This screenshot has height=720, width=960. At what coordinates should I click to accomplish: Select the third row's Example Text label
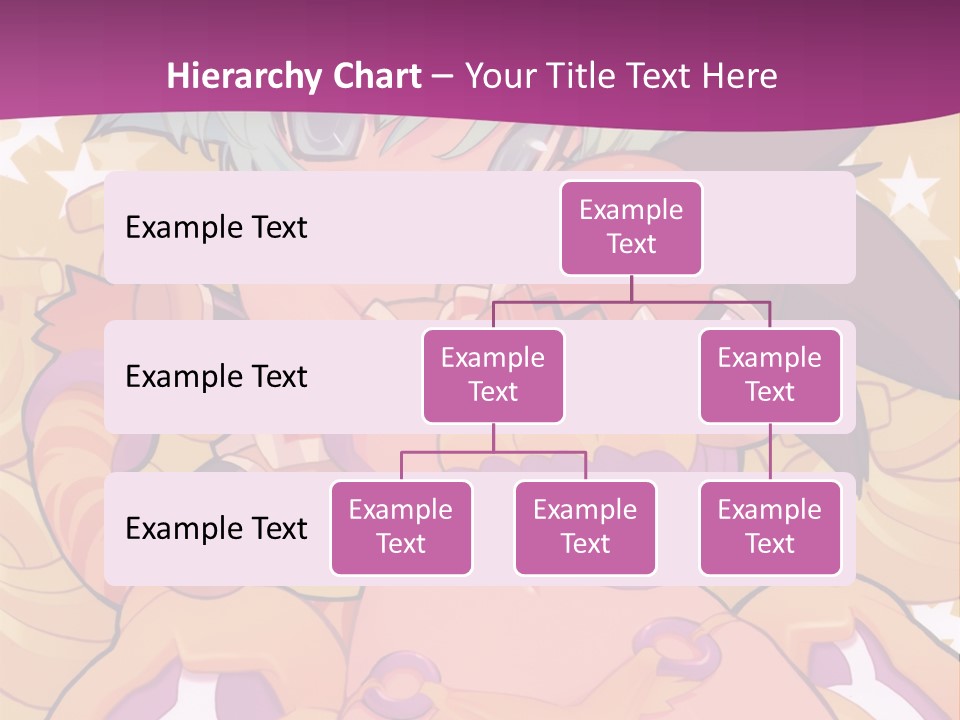pyautogui.click(x=216, y=528)
